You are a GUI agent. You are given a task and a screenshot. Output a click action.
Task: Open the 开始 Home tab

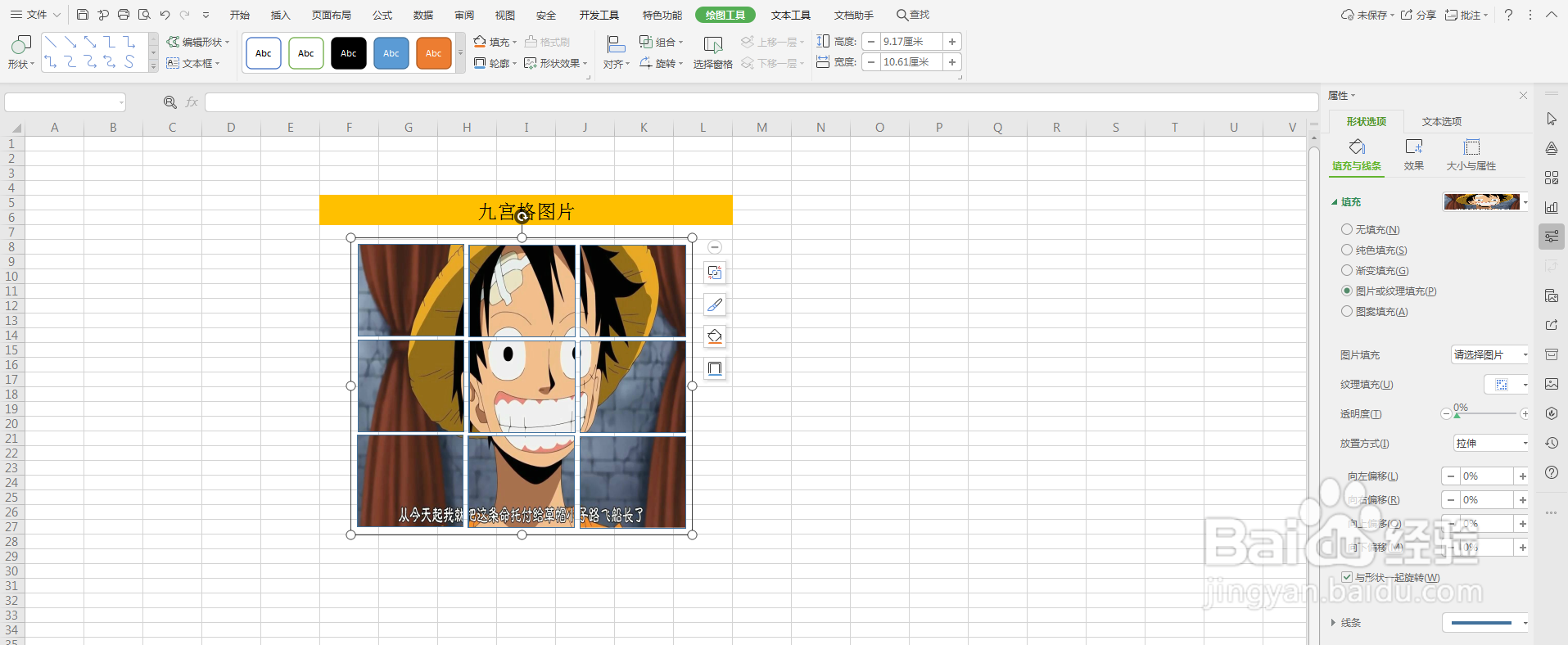tap(240, 15)
